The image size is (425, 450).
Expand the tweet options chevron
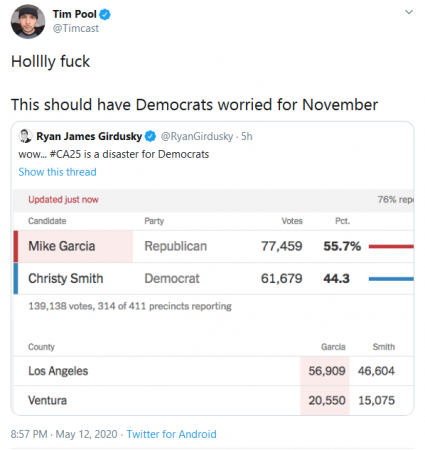pyautogui.click(x=409, y=12)
